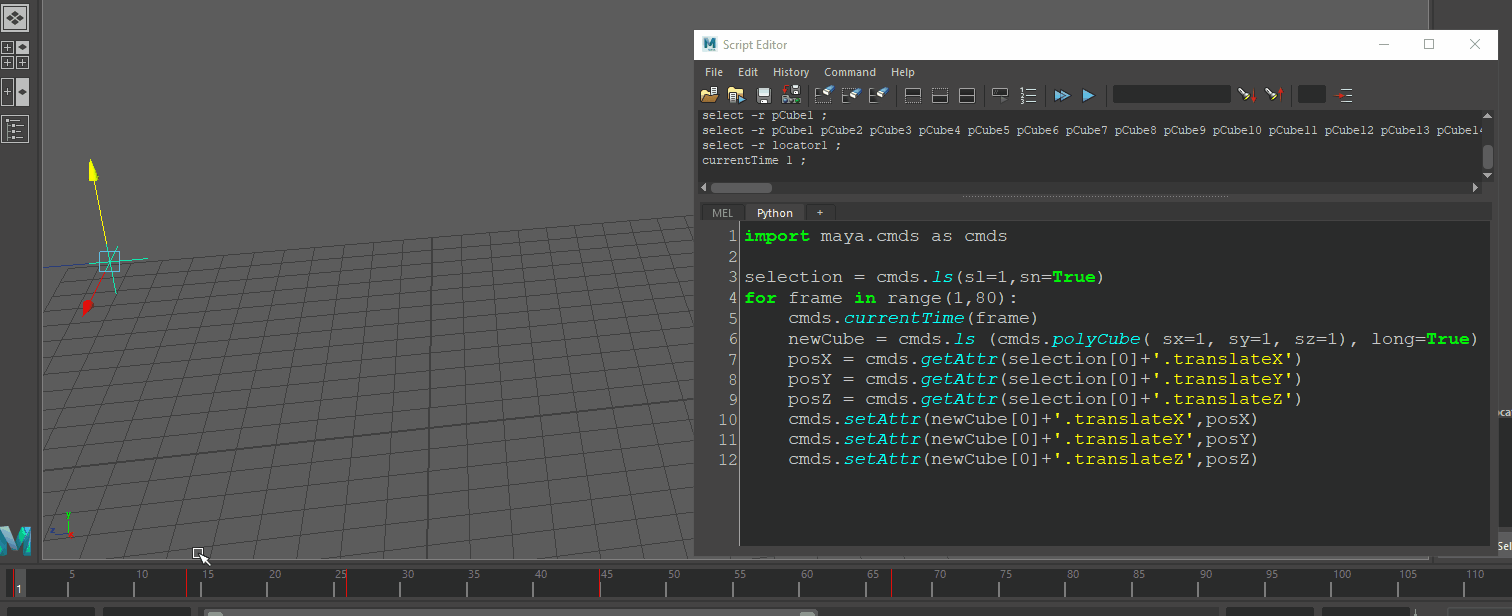Execute only the selected script lines

(1088, 95)
